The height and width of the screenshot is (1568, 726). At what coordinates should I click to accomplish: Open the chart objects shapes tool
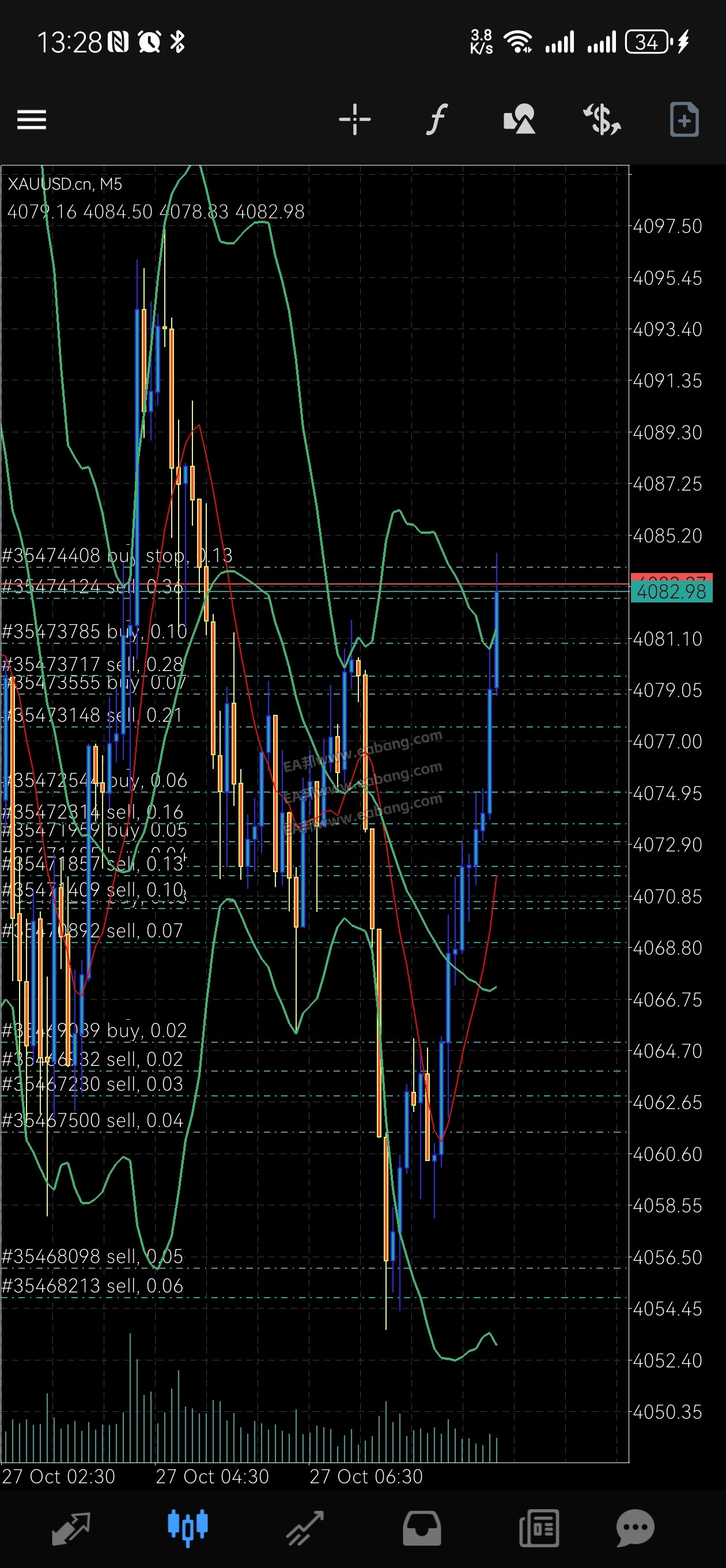pos(519,119)
